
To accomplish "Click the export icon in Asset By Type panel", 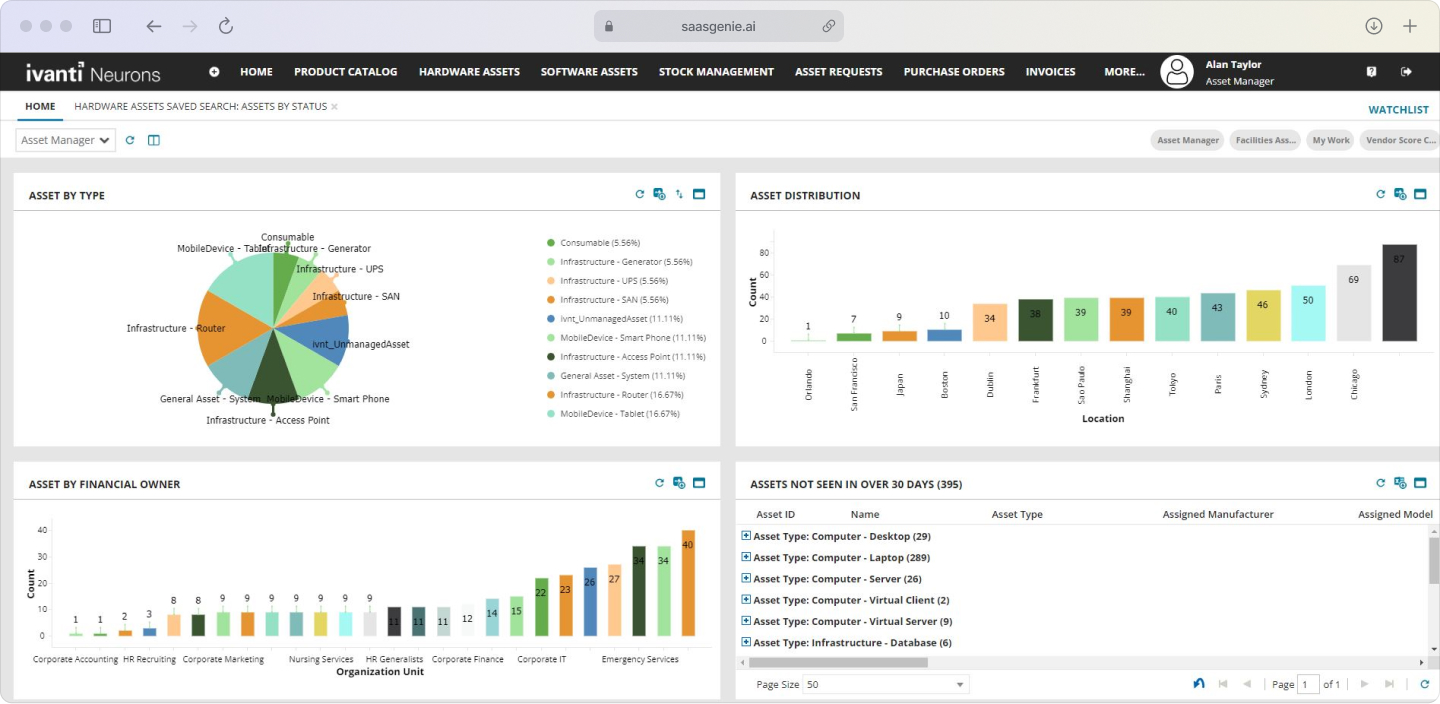I will (x=659, y=194).
